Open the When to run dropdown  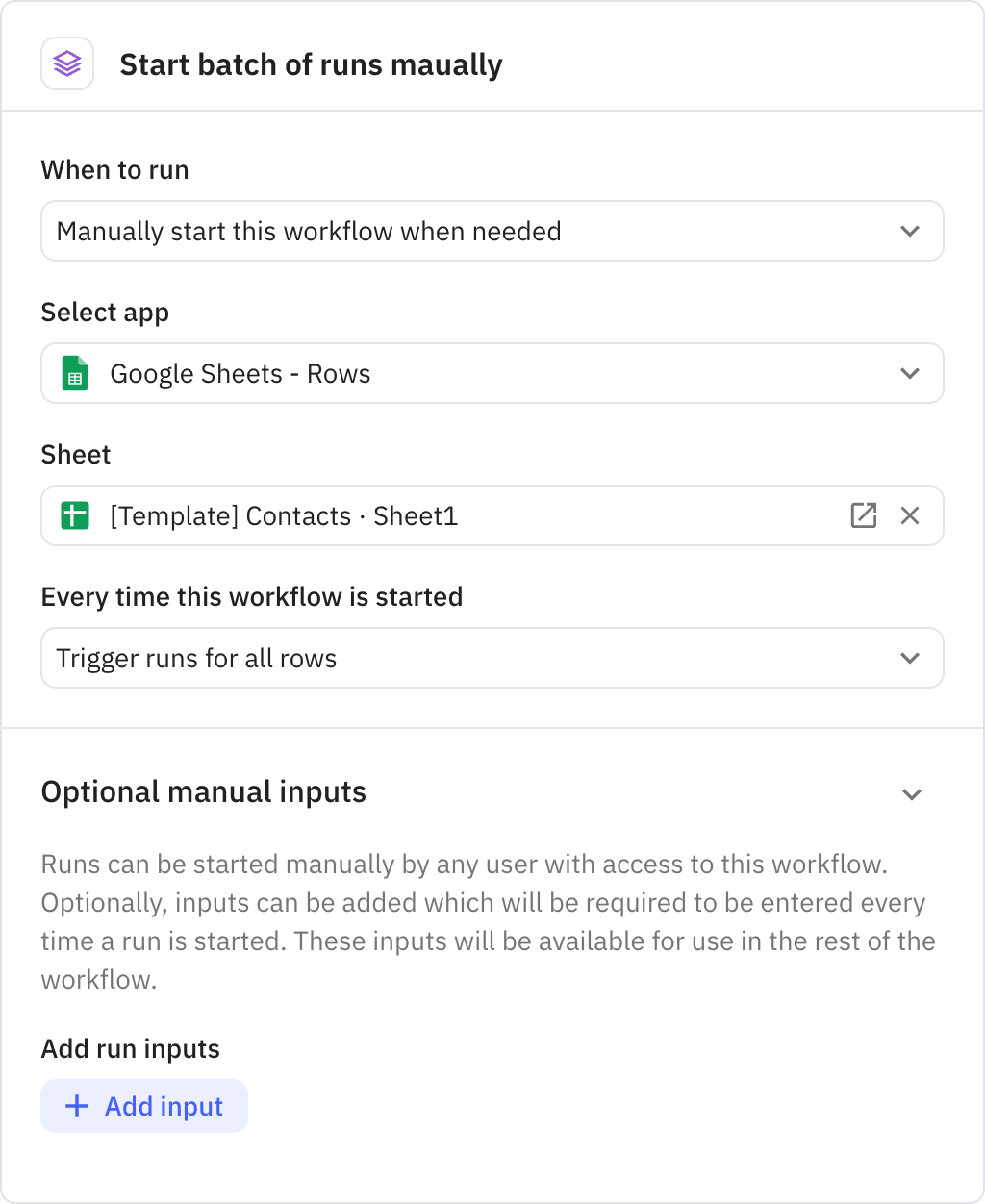click(492, 231)
